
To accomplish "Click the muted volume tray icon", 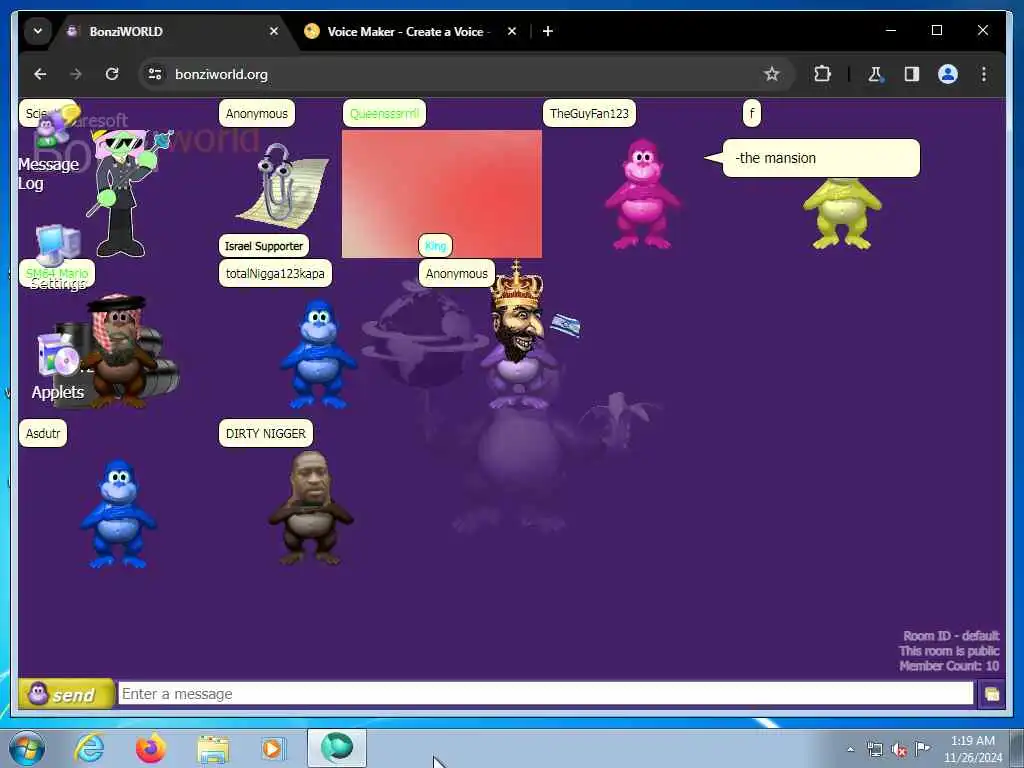I will pos(899,750).
